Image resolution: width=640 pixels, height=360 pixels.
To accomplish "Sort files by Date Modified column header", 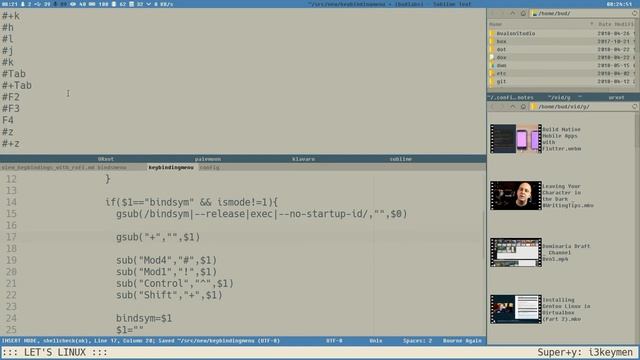I will coord(616,24).
